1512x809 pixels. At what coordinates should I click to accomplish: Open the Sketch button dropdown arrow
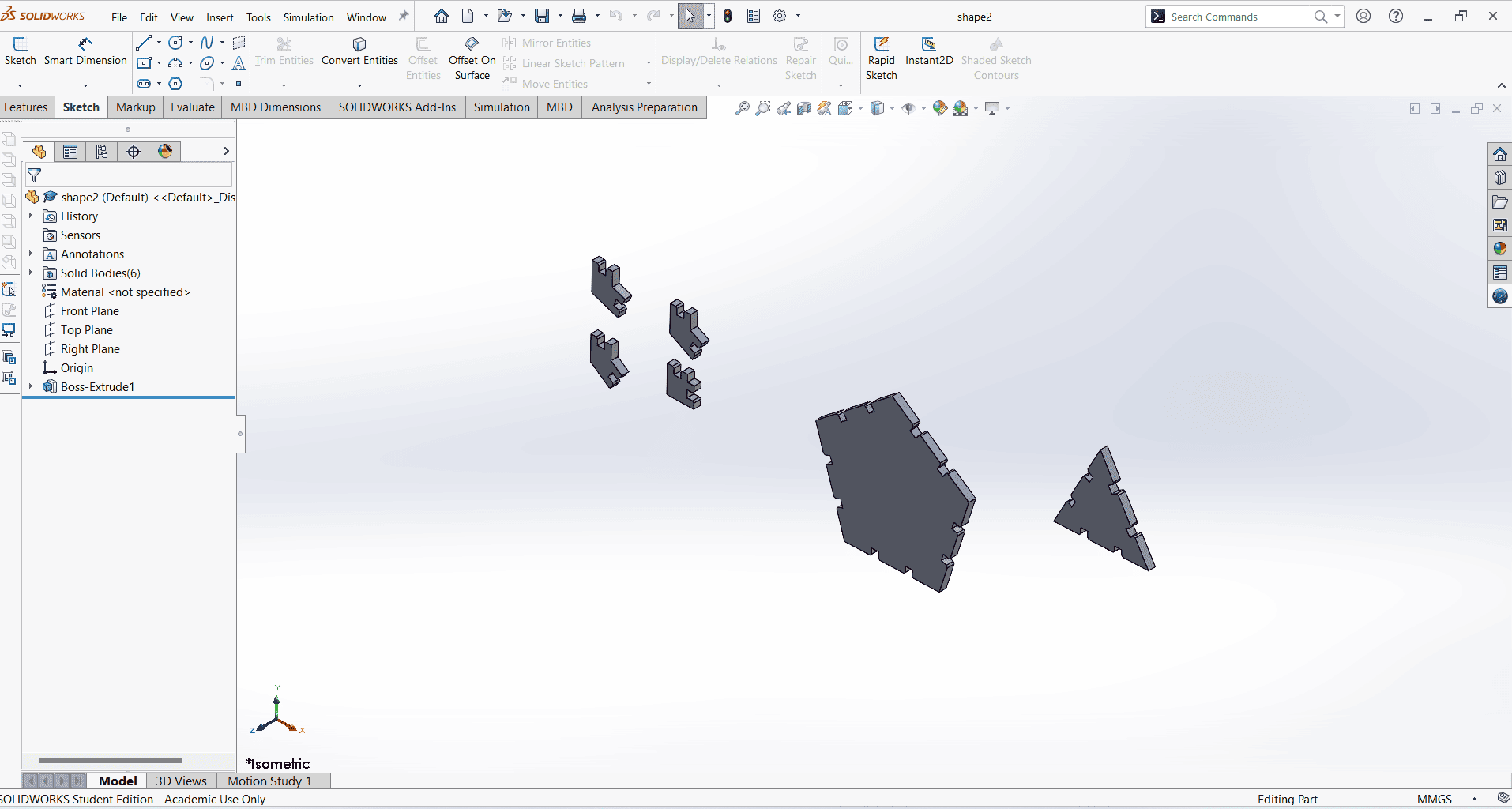click(20, 85)
